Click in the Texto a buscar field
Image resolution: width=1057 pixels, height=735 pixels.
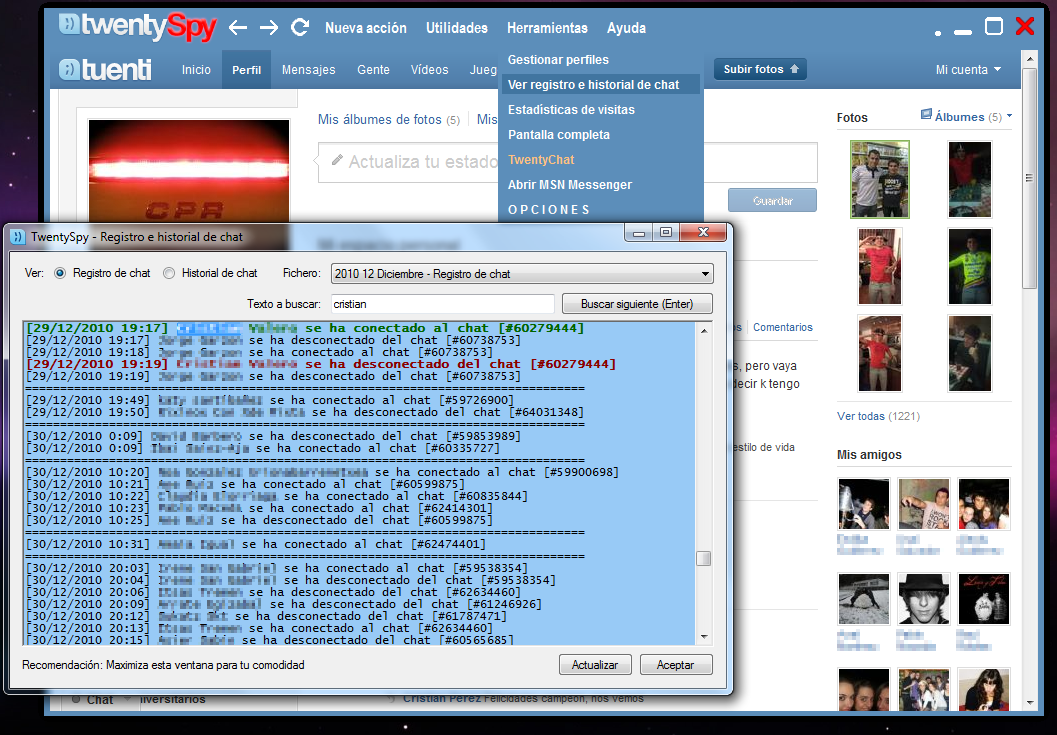442,304
